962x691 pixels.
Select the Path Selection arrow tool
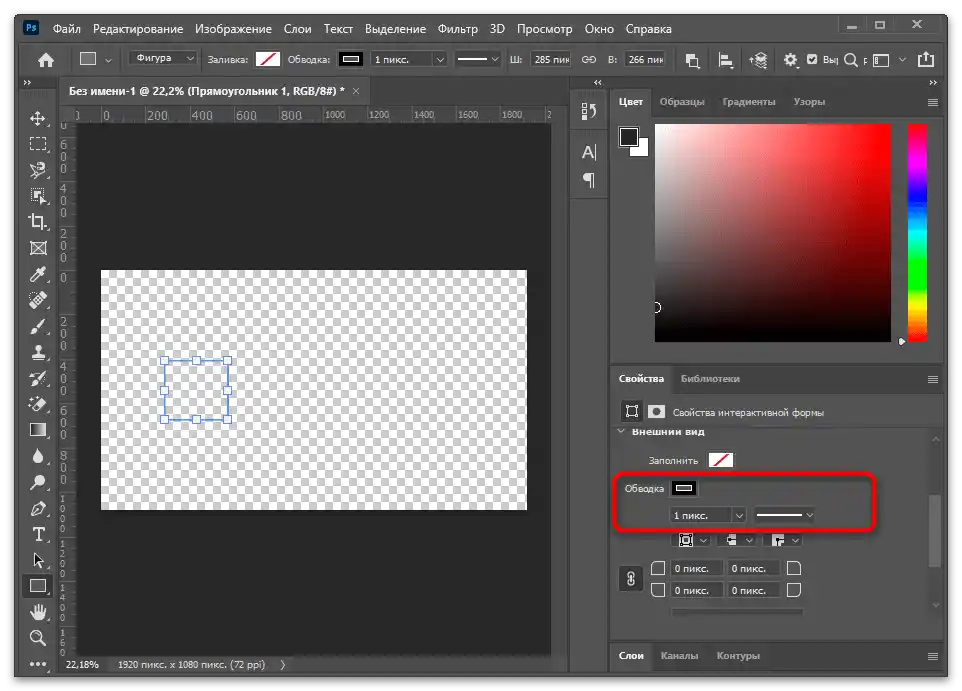(38, 560)
